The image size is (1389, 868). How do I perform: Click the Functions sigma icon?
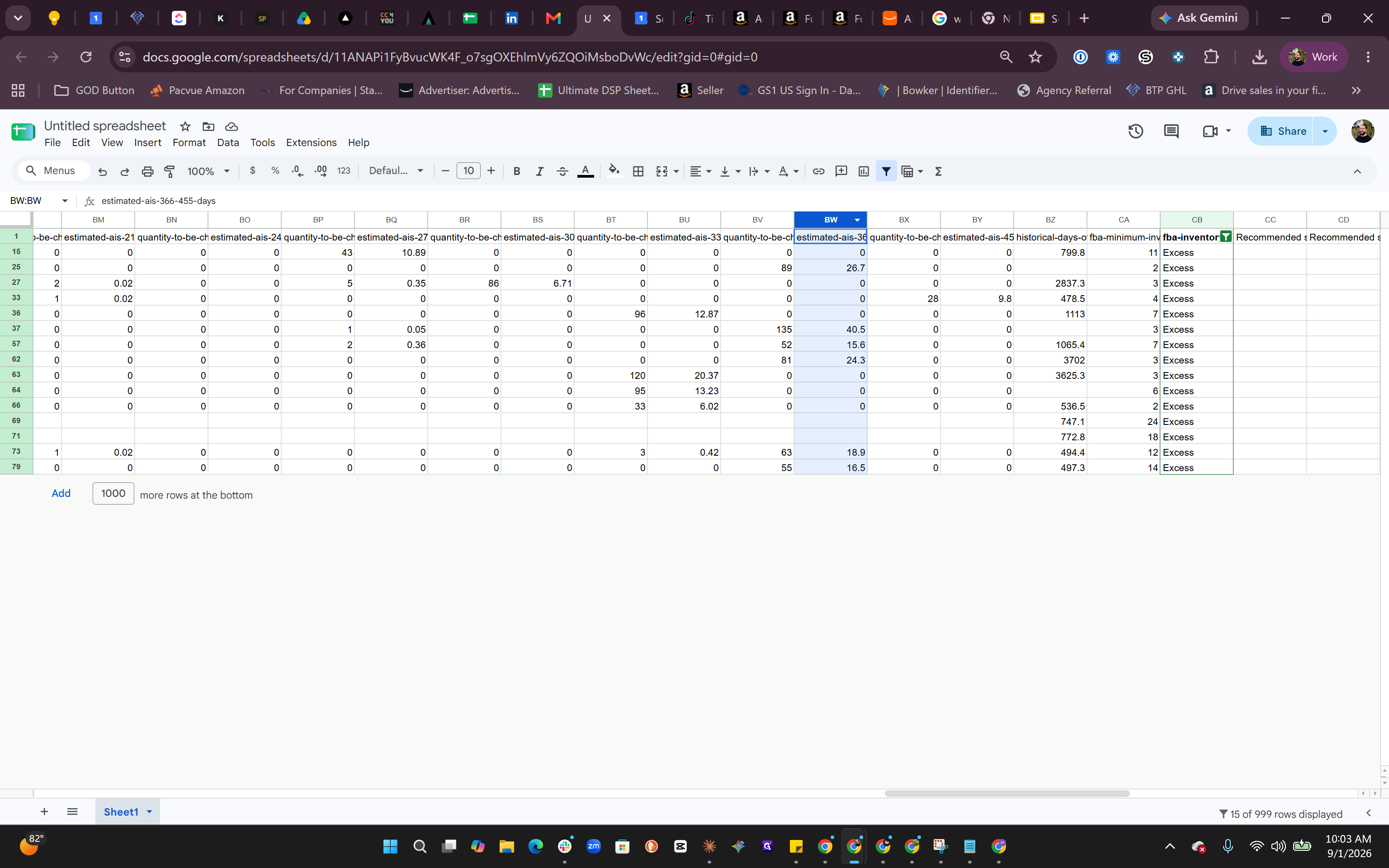click(x=939, y=171)
